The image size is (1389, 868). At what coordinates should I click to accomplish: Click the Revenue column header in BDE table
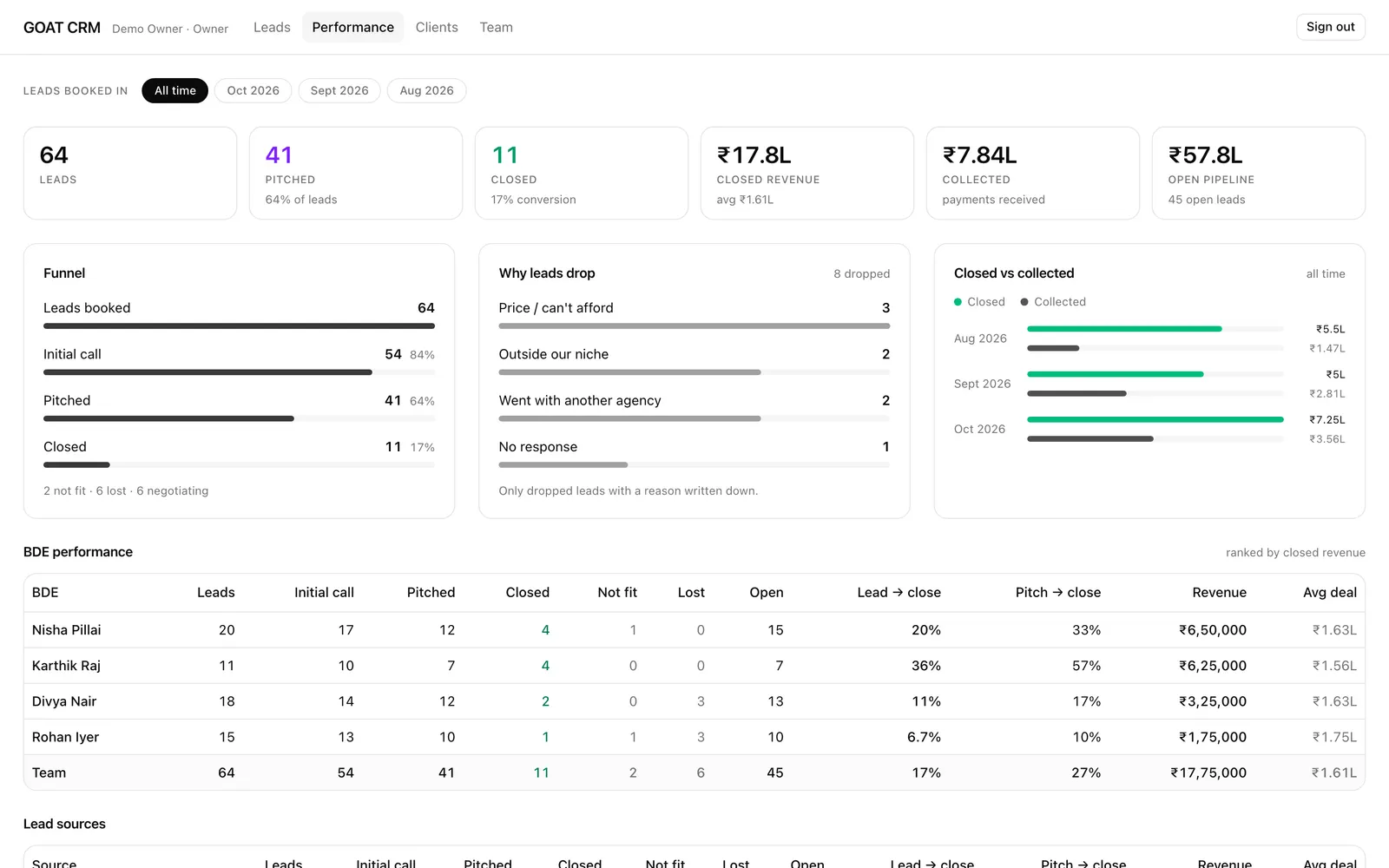1219,592
